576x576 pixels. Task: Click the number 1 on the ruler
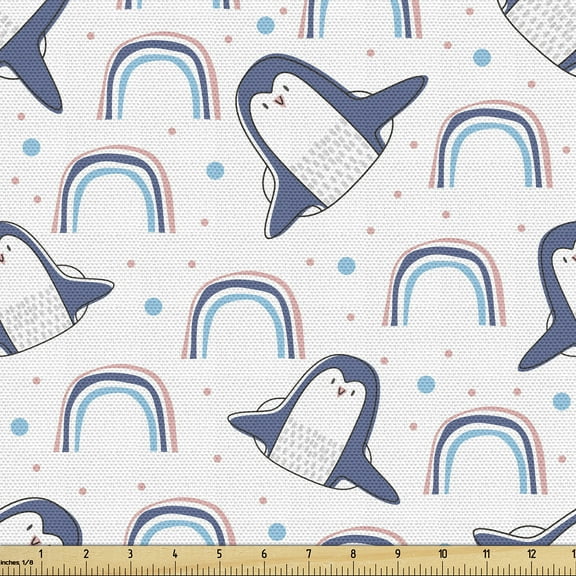pyautogui.click(x=41, y=554)
